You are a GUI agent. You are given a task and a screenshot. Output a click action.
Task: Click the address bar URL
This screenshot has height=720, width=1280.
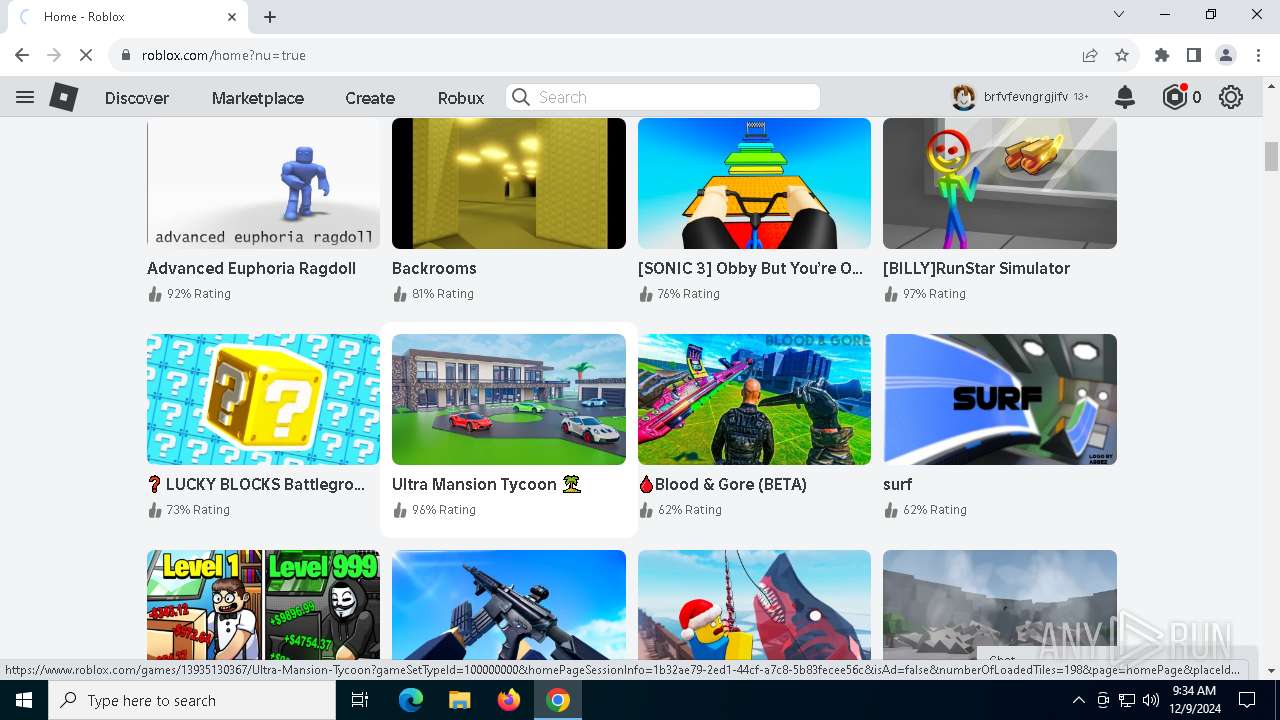pyautogui.click(x=224, y=55)
